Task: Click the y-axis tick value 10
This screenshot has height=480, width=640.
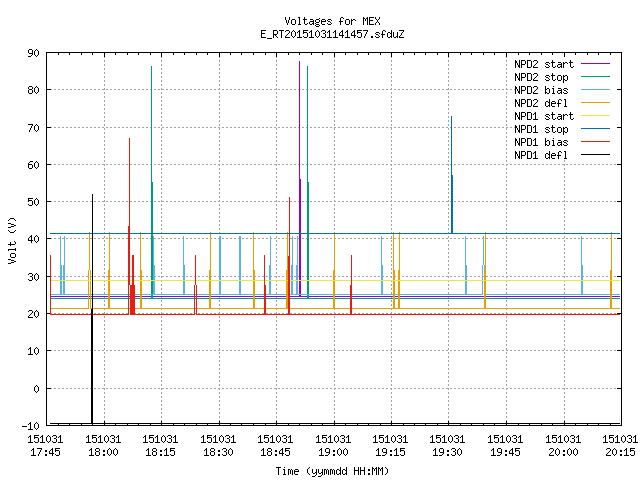Action: tap(33, 351)
